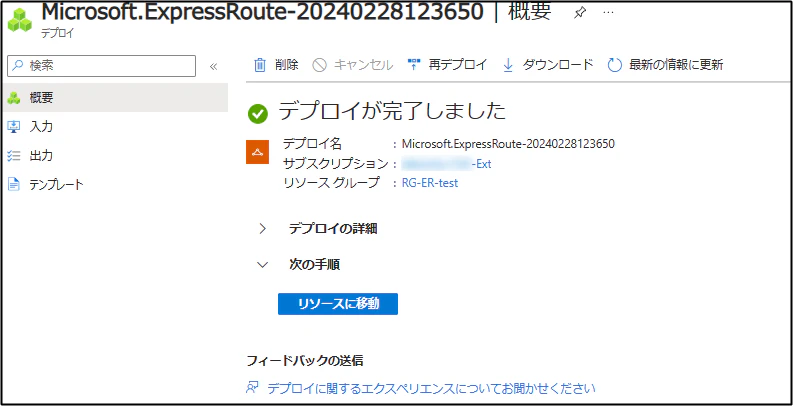793x406 pixels.
Task: Click the テンプレート document sidebar icon
Action: [x=14, y=185]
